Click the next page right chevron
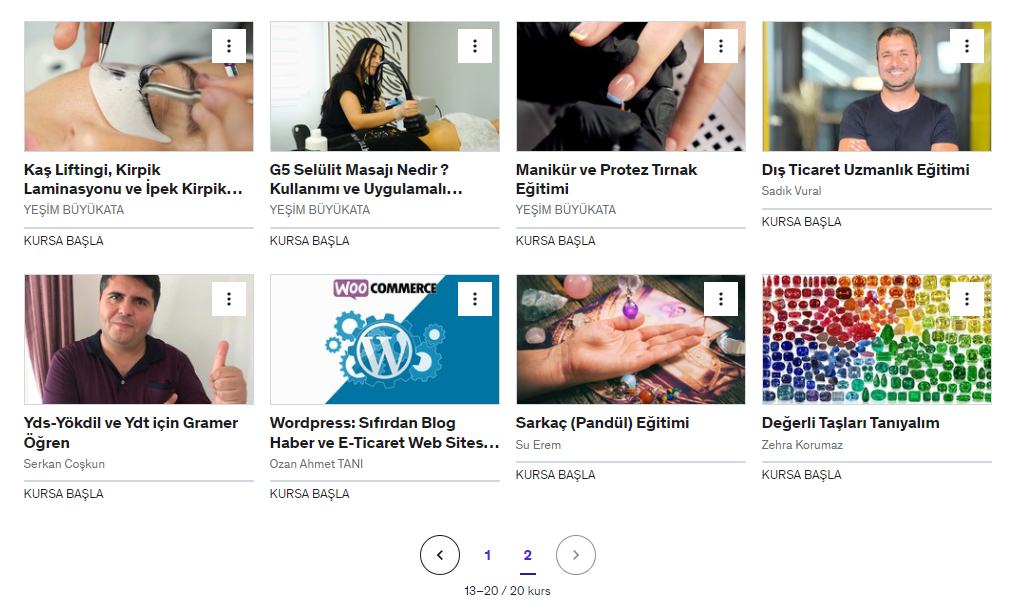1012x616 pixels. coord(576,555)
